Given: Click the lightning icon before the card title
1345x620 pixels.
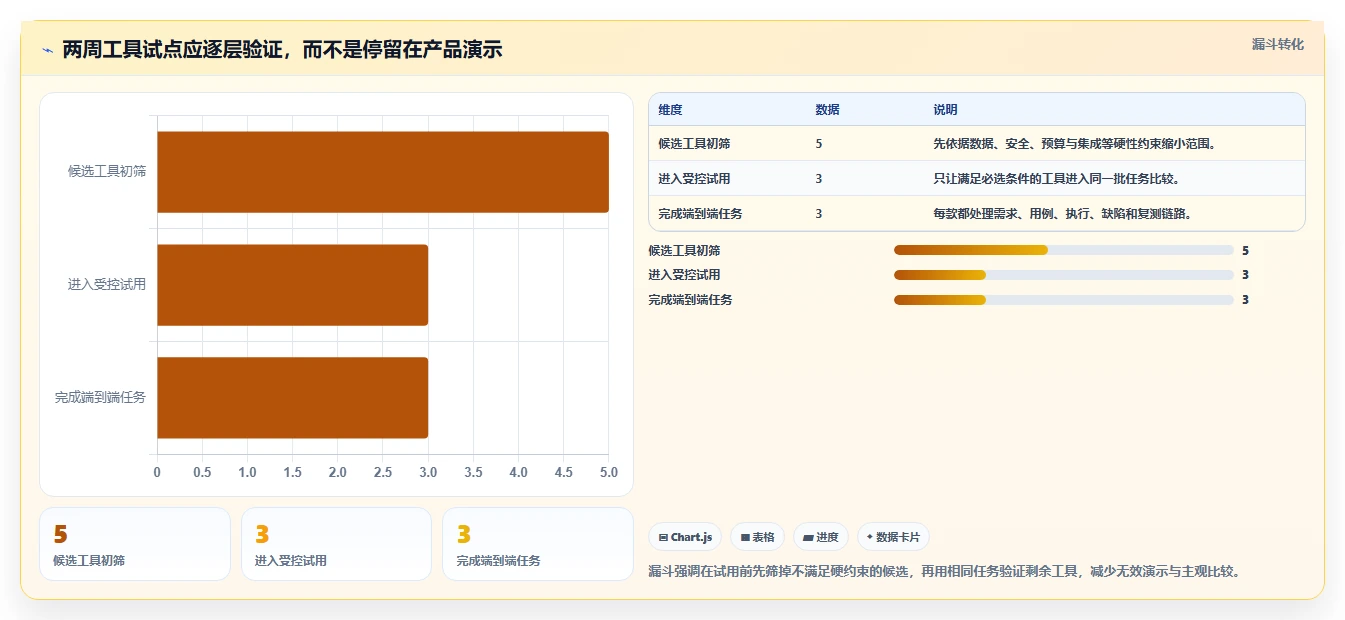Looking at the screenshot, I should coord(48,50).
